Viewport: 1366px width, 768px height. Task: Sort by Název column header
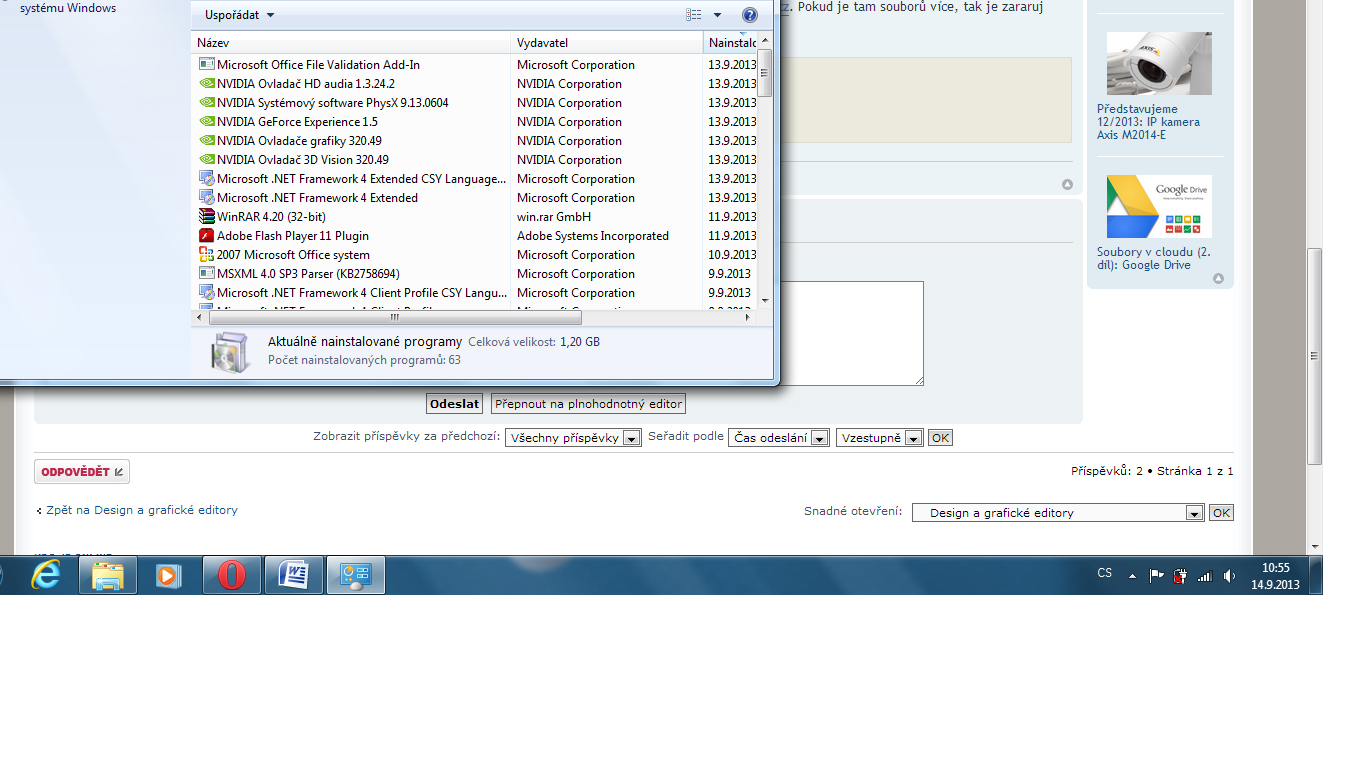pos(351,43)
